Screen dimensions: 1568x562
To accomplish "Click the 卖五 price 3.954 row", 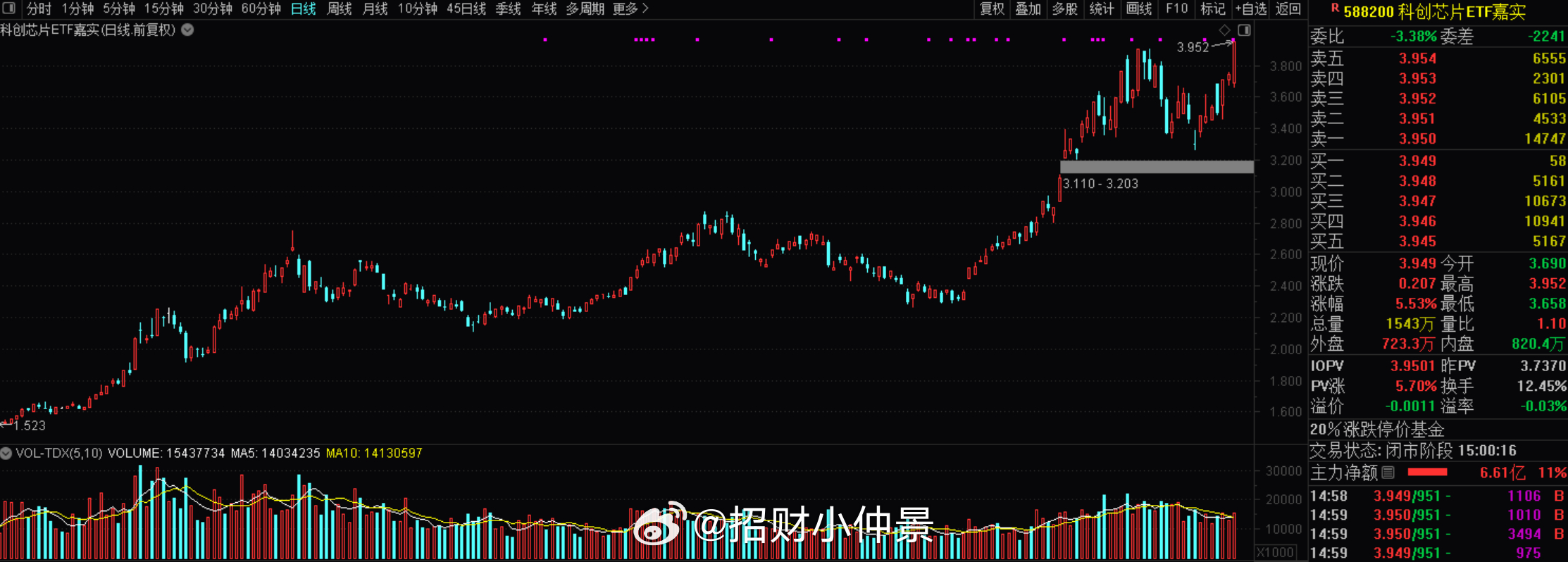I will coord(1438,58).
